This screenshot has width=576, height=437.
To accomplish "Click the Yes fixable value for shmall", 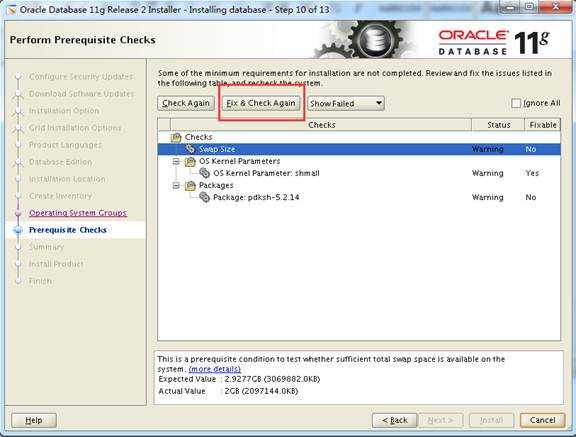I will [x=532, y=173].
